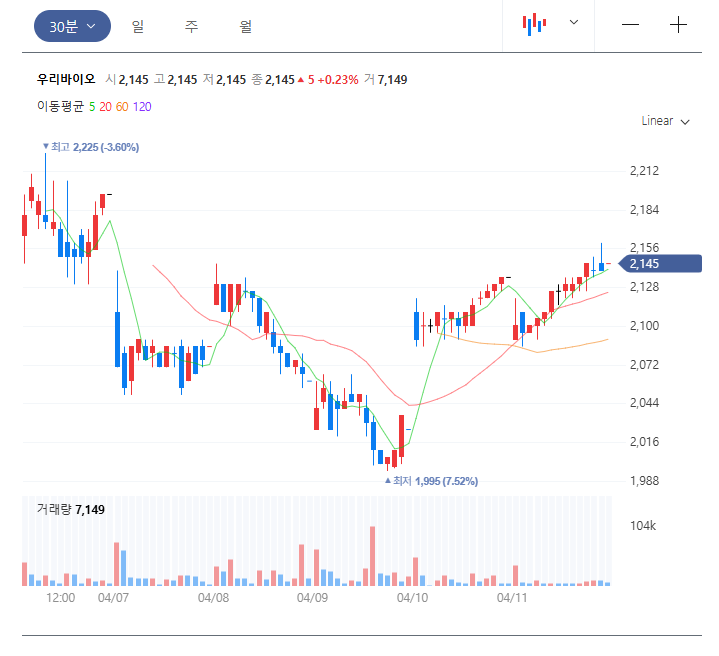This screenshot has height=656, width=719.
Task: Click the 2,100 price axis label
Action: tap(644, 326)
